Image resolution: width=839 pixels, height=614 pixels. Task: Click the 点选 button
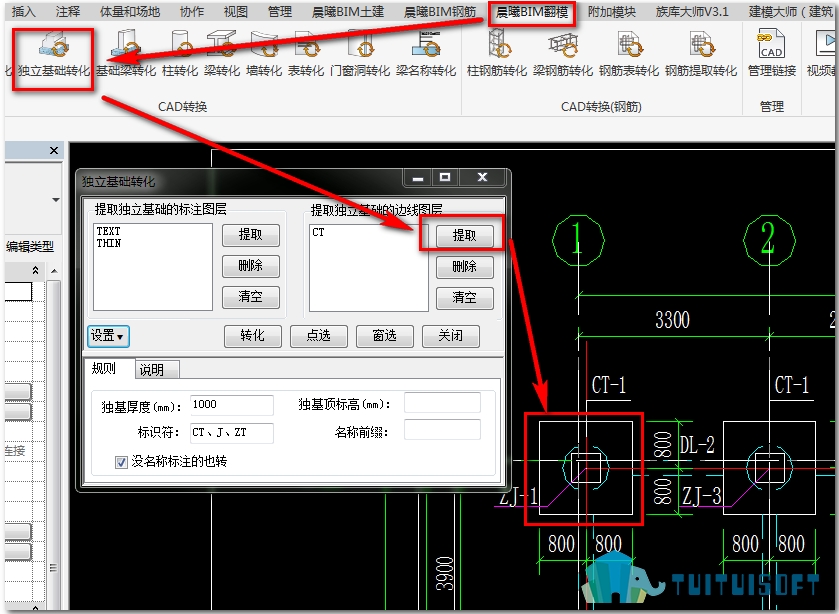tap(318, 336)
